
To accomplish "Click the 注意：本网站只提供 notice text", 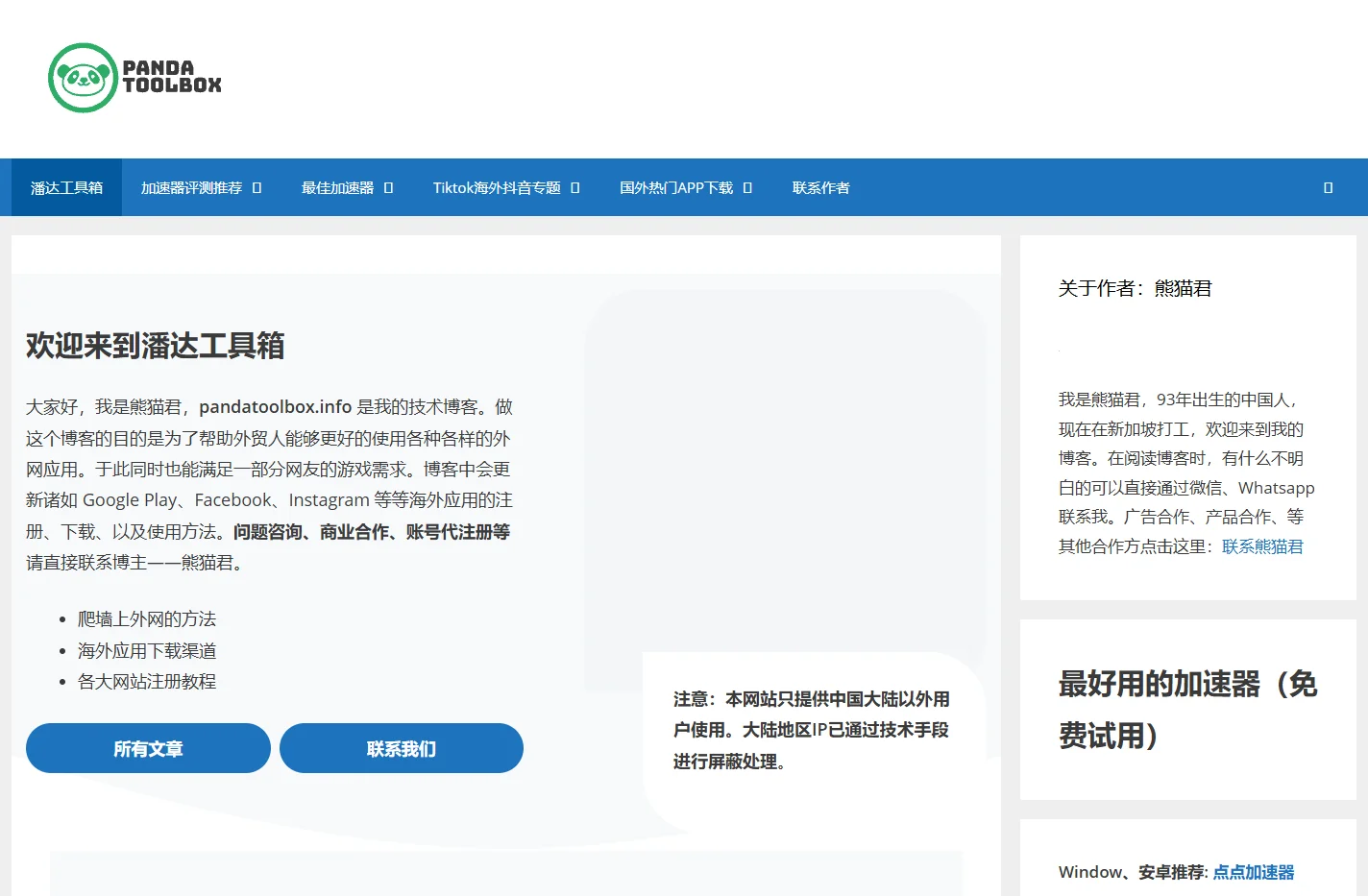I will click(812, 730).
